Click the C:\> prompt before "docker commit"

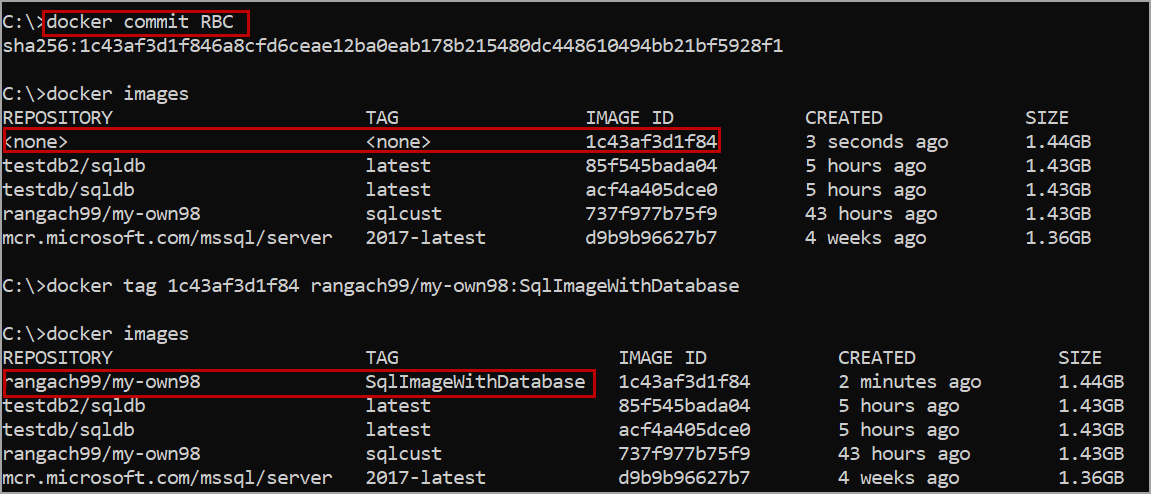coord(22,22)
